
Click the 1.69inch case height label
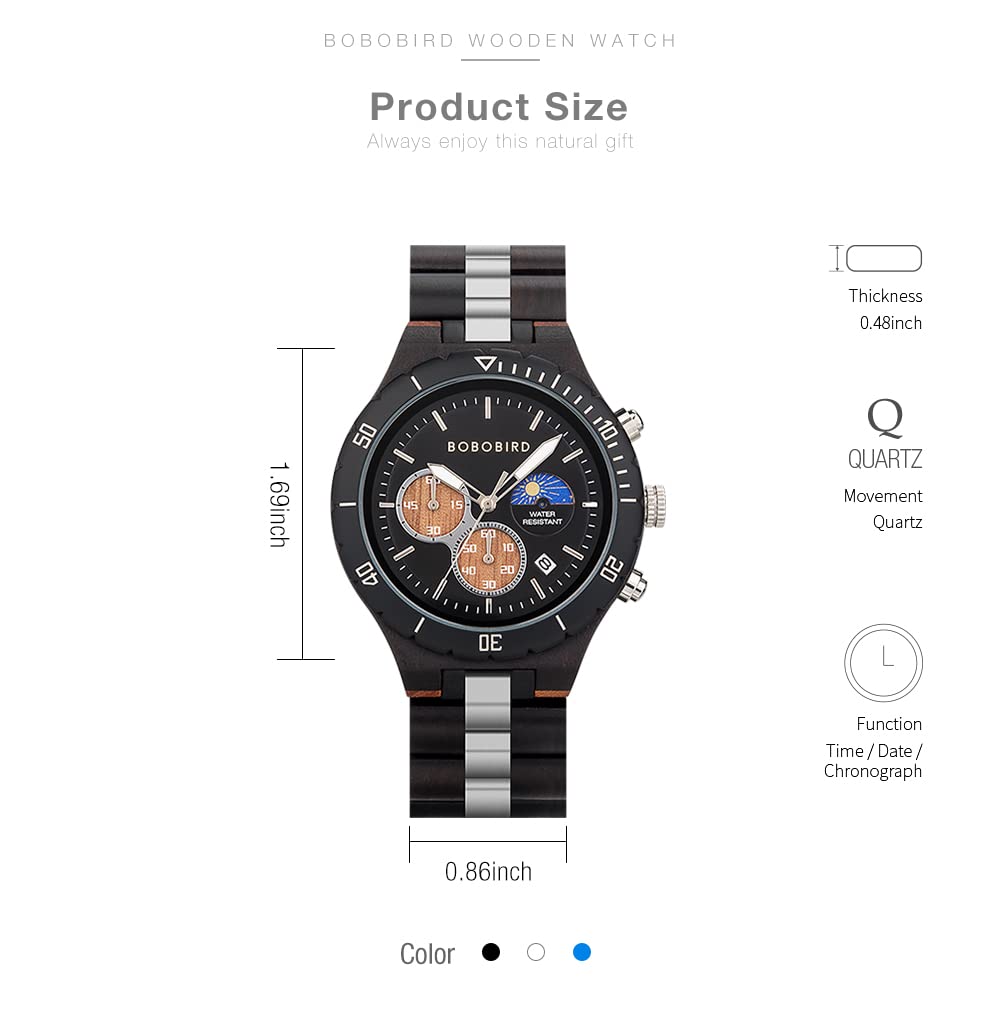(280, 504)
